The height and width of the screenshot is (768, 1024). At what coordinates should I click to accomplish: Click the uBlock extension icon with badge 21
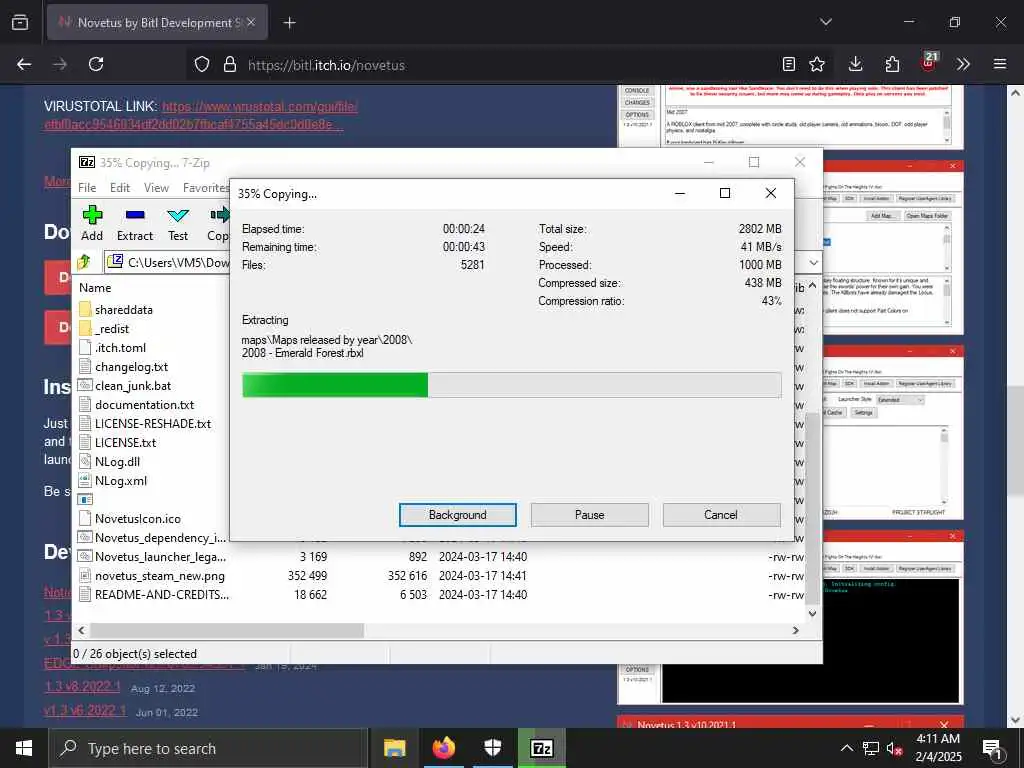[928, 63]
